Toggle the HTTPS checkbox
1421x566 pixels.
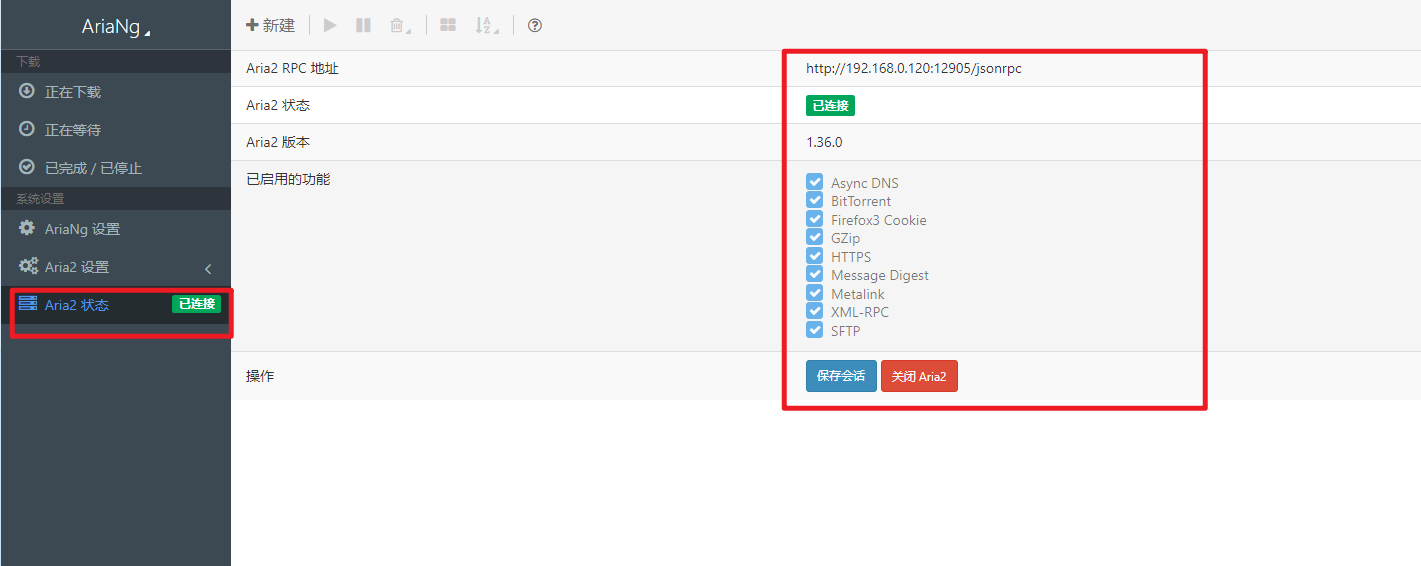(814, 256)
